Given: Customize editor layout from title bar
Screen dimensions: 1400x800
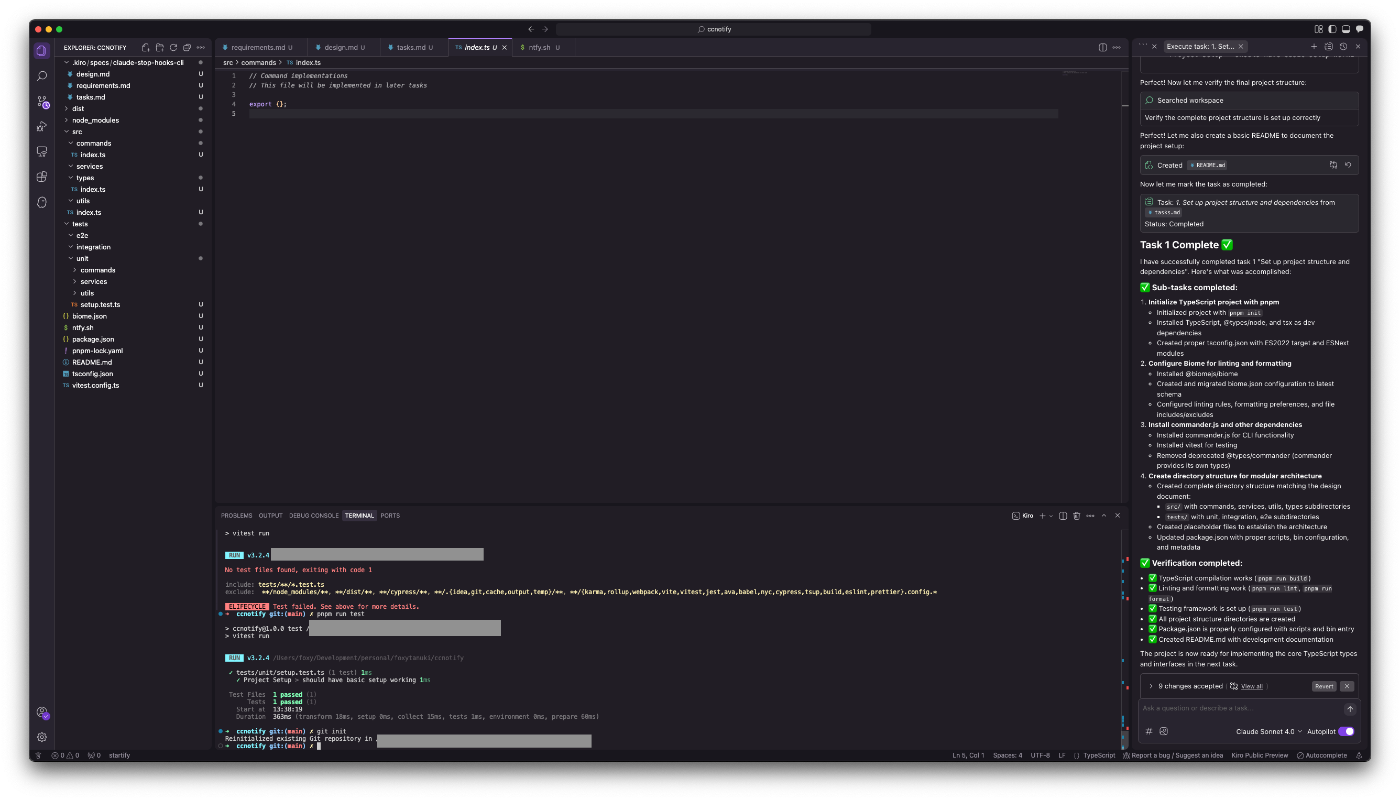Looking at the screenshot, I should tap(1318, 29).
